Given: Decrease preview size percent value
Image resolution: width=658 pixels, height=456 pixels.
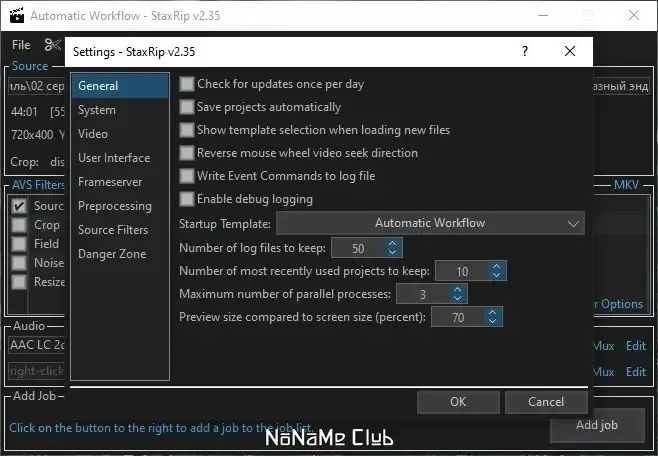Looking at the screenshot, I should (x=493, y=321).
